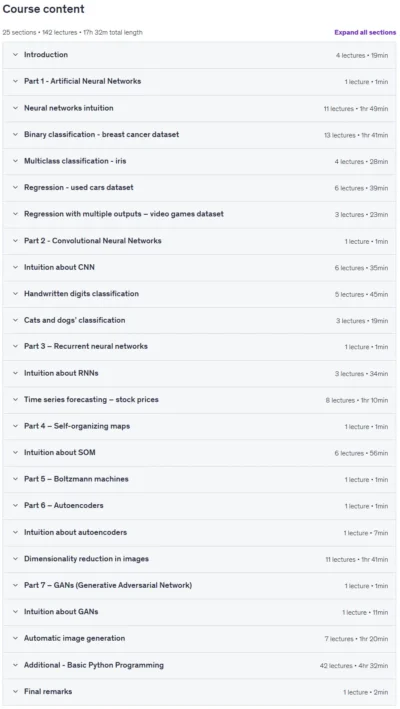
Task: Click chevron icon for Handwritten digits classification
Action: (15, 293)
